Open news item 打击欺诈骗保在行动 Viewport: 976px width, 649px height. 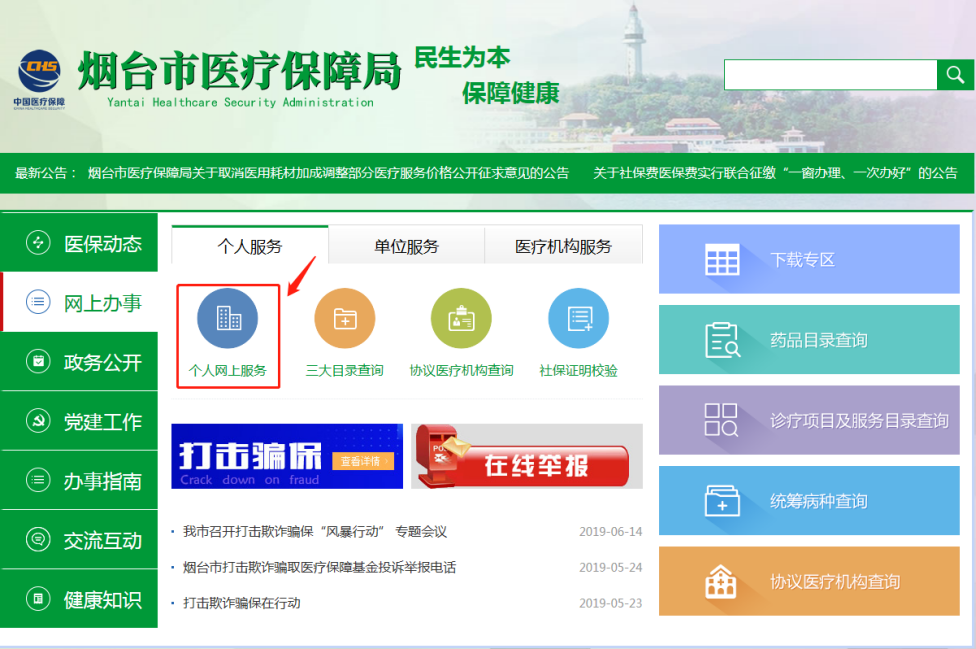coord(242,603)
